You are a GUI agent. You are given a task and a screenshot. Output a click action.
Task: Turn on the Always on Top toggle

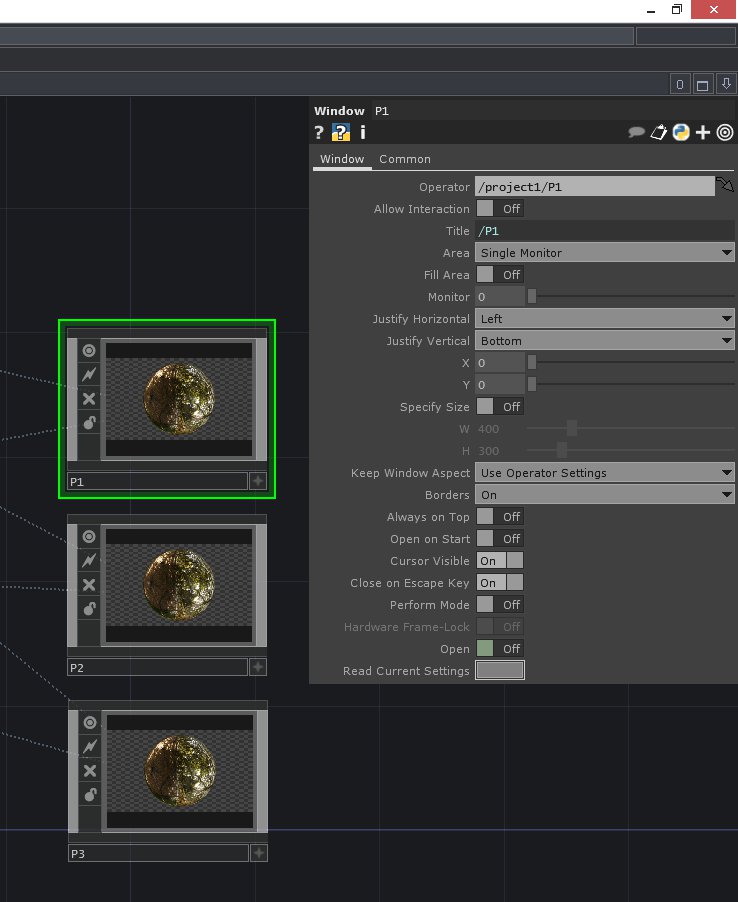point(499,517)
